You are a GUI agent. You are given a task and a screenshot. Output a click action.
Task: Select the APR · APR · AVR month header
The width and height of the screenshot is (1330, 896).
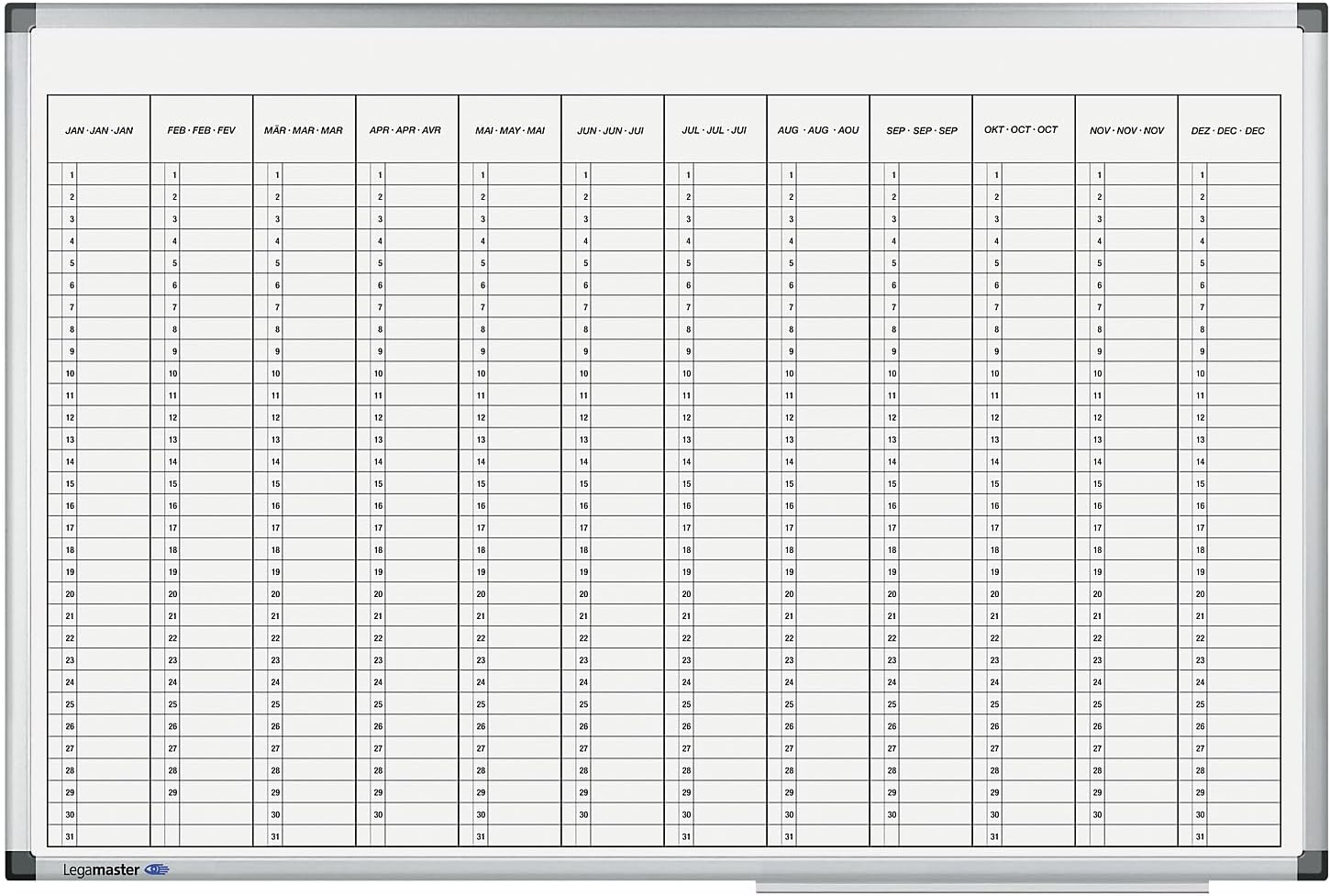click(405, 130)
